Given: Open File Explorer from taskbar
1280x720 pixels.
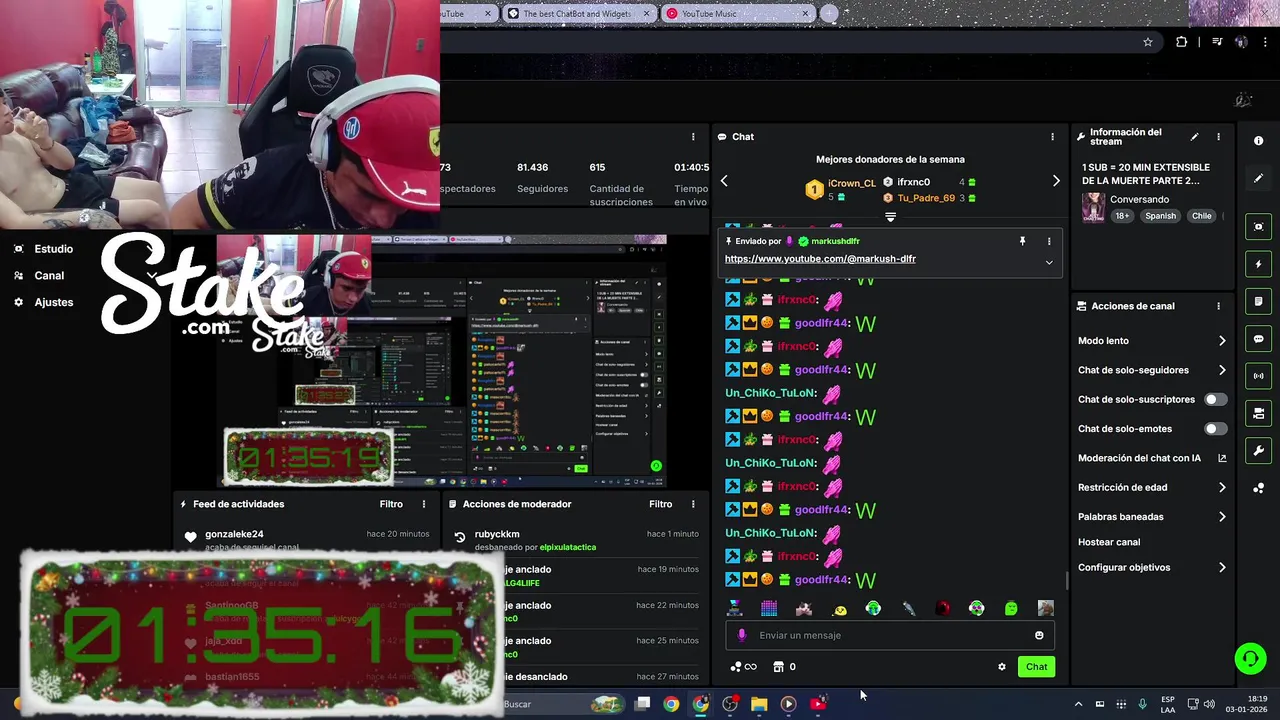Looking at the screenshot, I should (x=759, y=704).
